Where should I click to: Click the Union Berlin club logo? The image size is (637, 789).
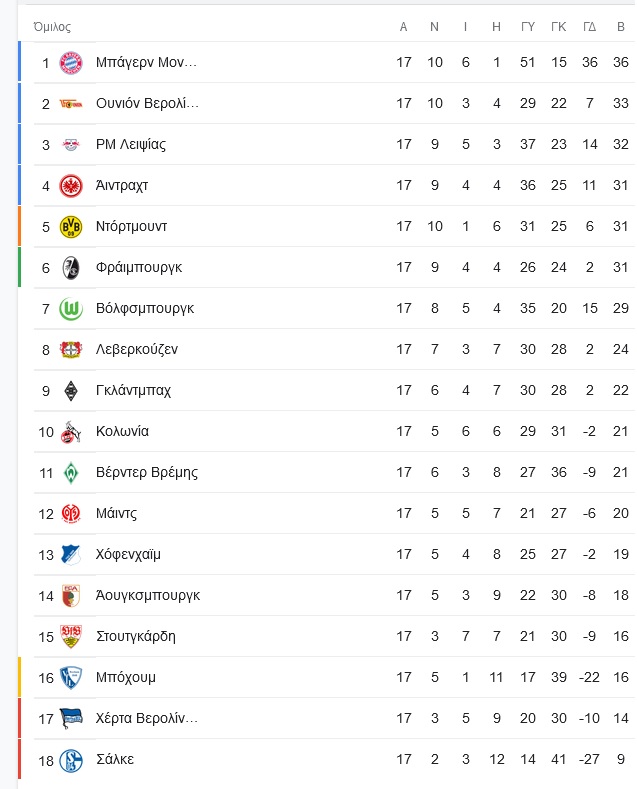71,104
